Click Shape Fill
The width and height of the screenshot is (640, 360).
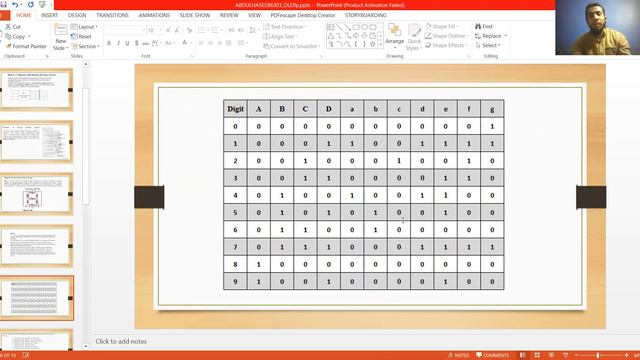point(442,26)
